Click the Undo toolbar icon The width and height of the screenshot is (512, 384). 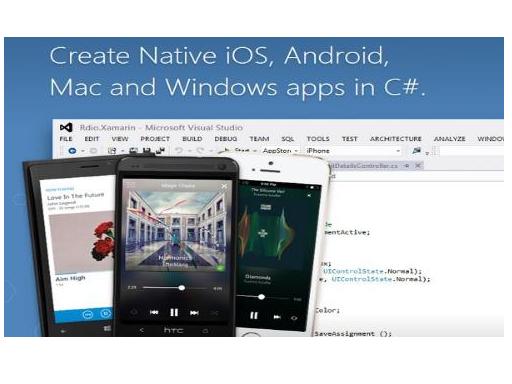click(x=179, y=151)
